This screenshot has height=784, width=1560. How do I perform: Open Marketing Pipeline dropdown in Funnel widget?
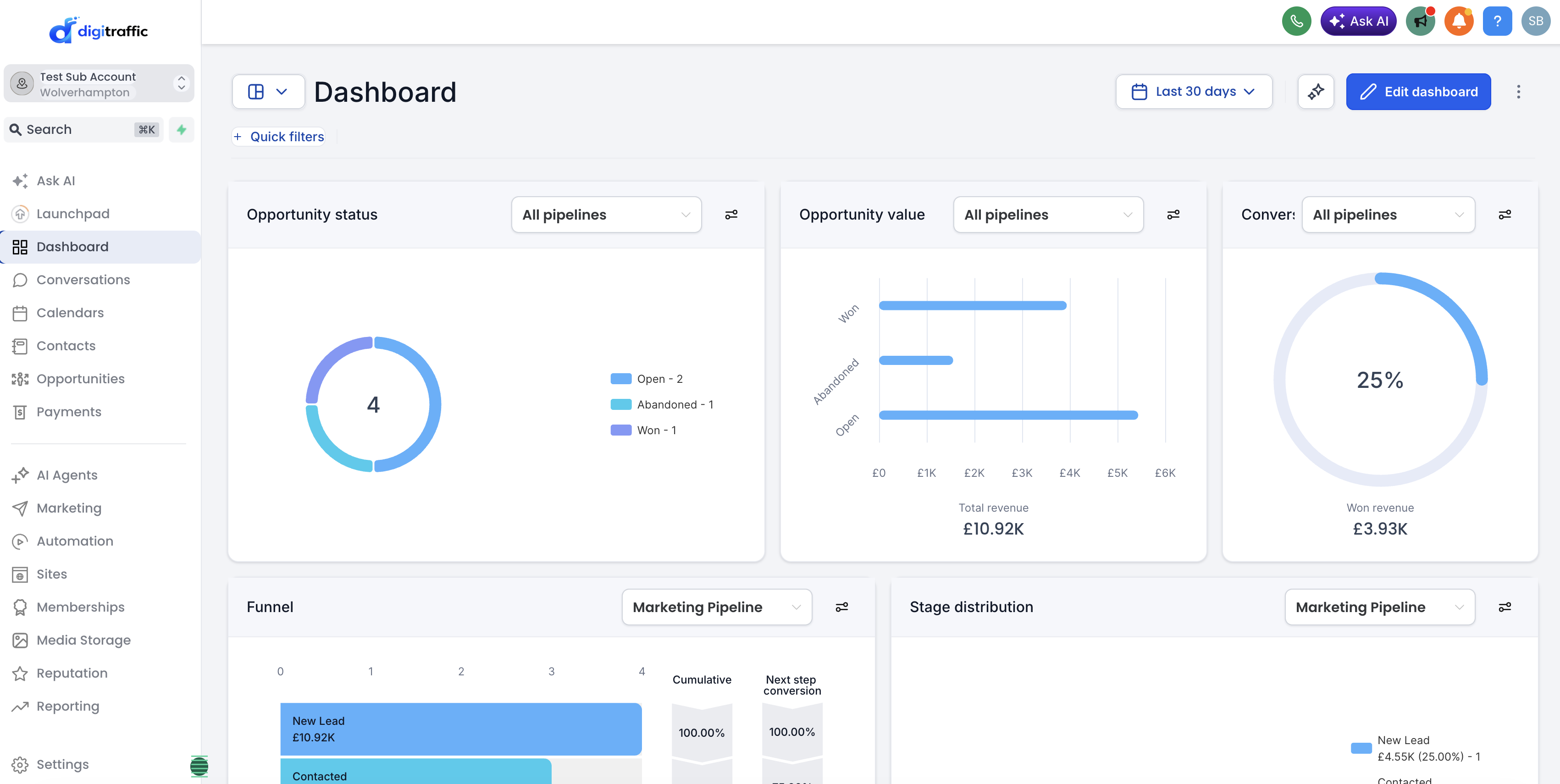[716, 607]
